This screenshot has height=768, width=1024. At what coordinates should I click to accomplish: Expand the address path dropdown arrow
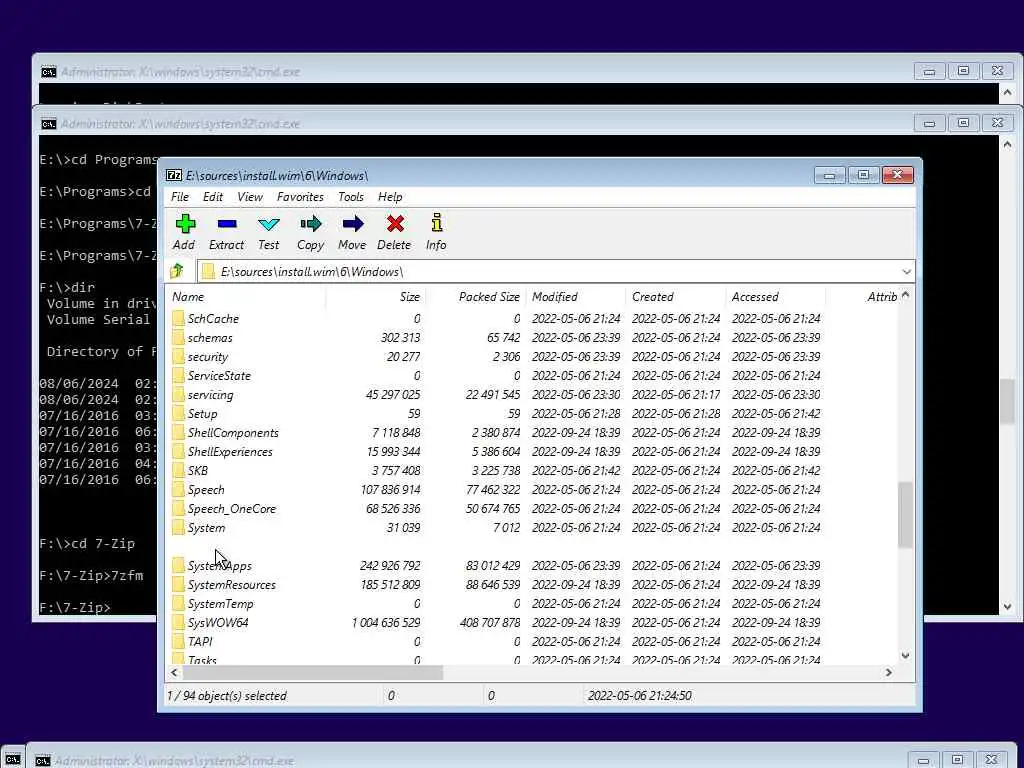tap(906, 271)
